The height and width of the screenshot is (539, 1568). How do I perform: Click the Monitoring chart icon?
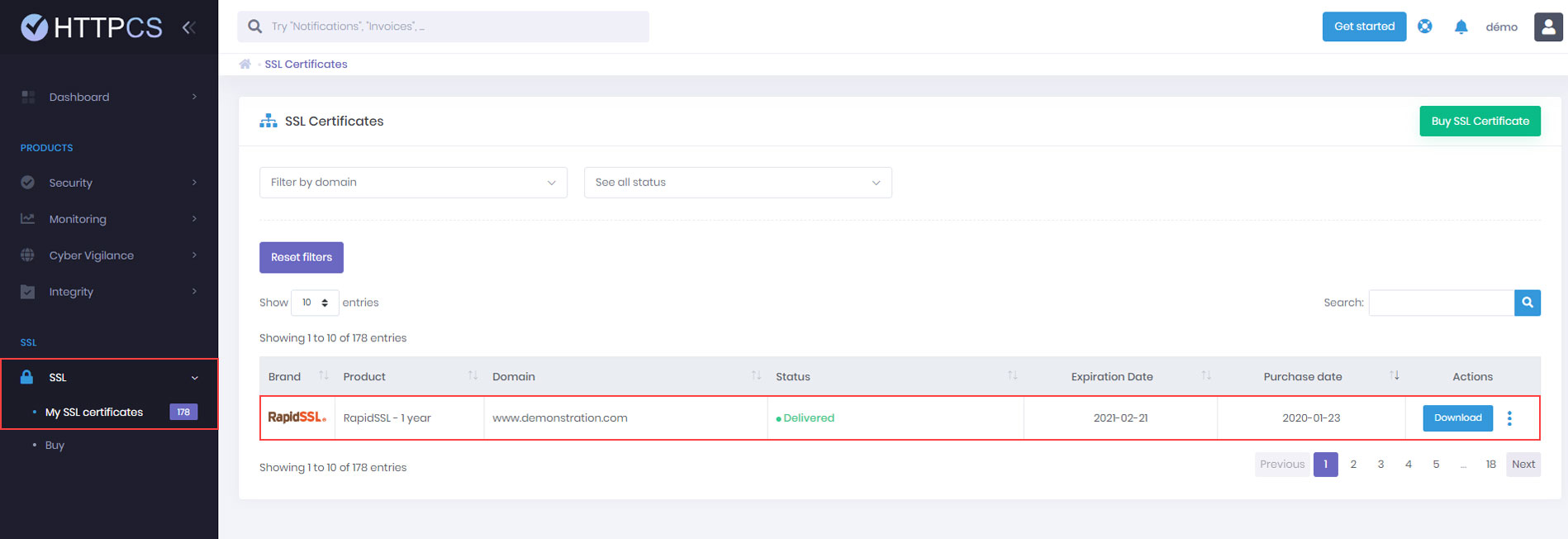[x=28, y=218]
